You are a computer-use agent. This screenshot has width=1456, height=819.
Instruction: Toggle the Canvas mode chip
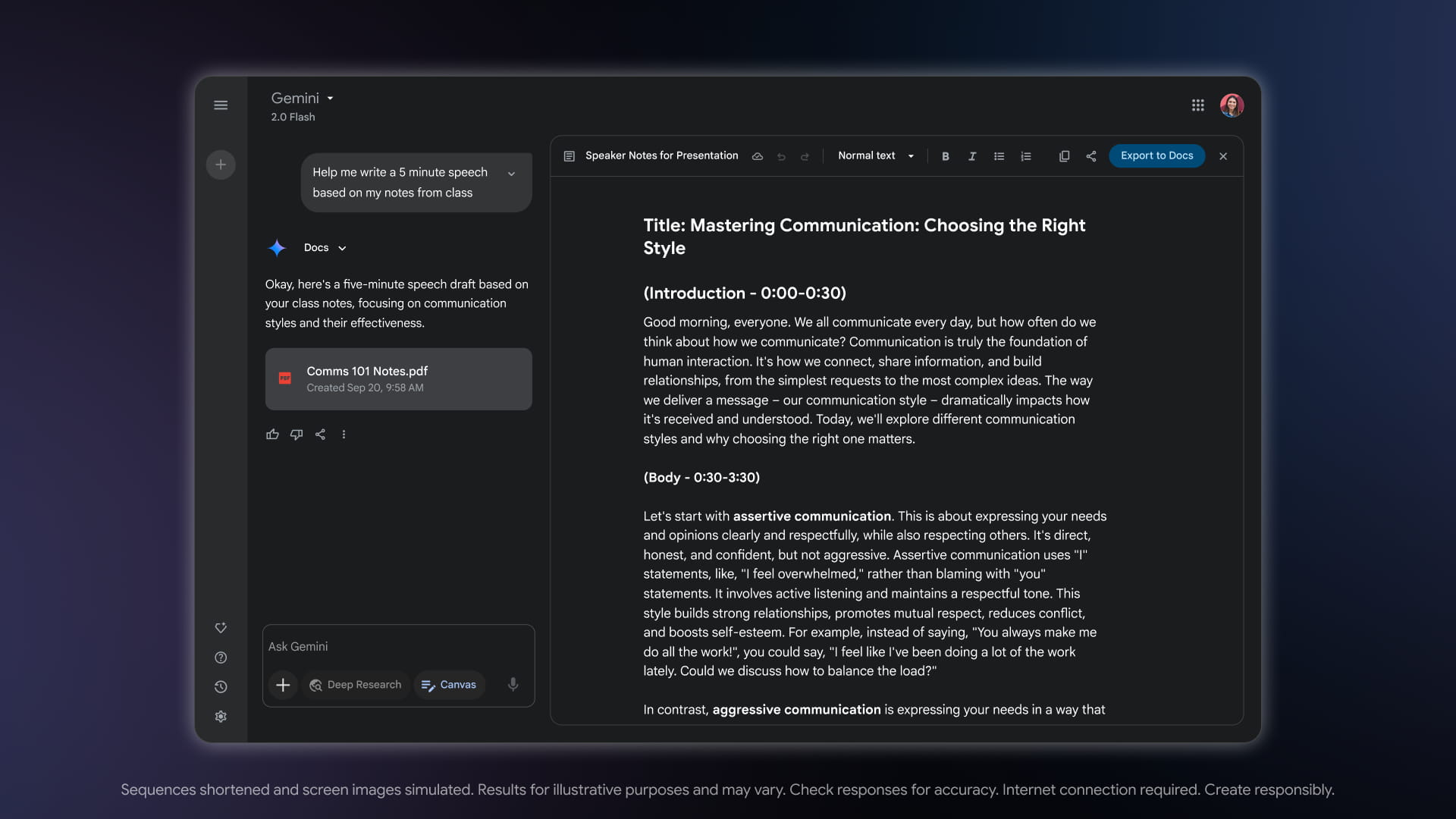449,685
